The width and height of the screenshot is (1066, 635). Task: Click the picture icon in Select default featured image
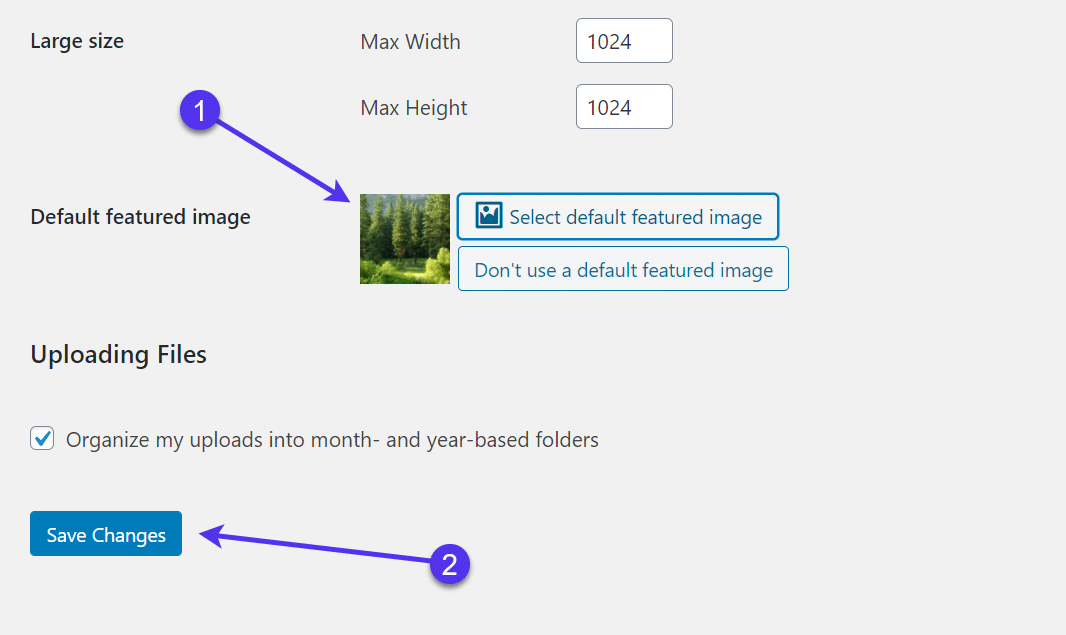pos(488,216)
